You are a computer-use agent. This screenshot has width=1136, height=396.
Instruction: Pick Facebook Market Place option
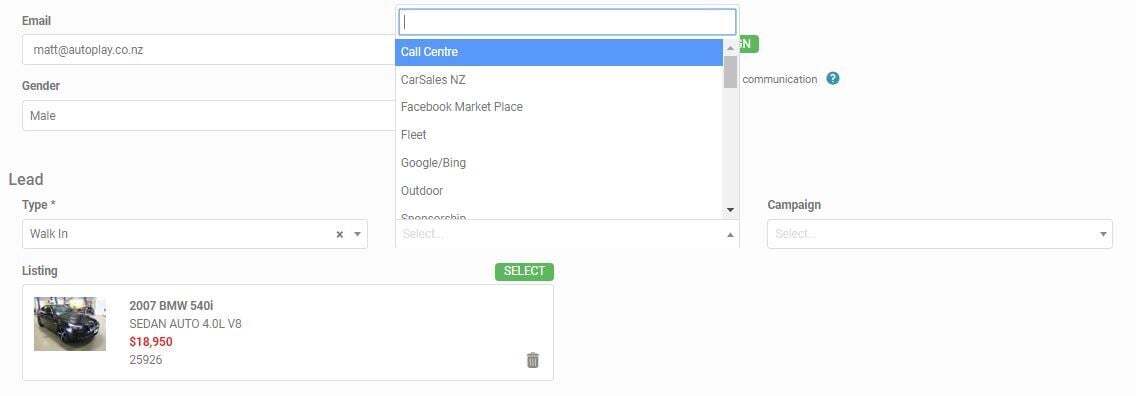pos(559,107)
